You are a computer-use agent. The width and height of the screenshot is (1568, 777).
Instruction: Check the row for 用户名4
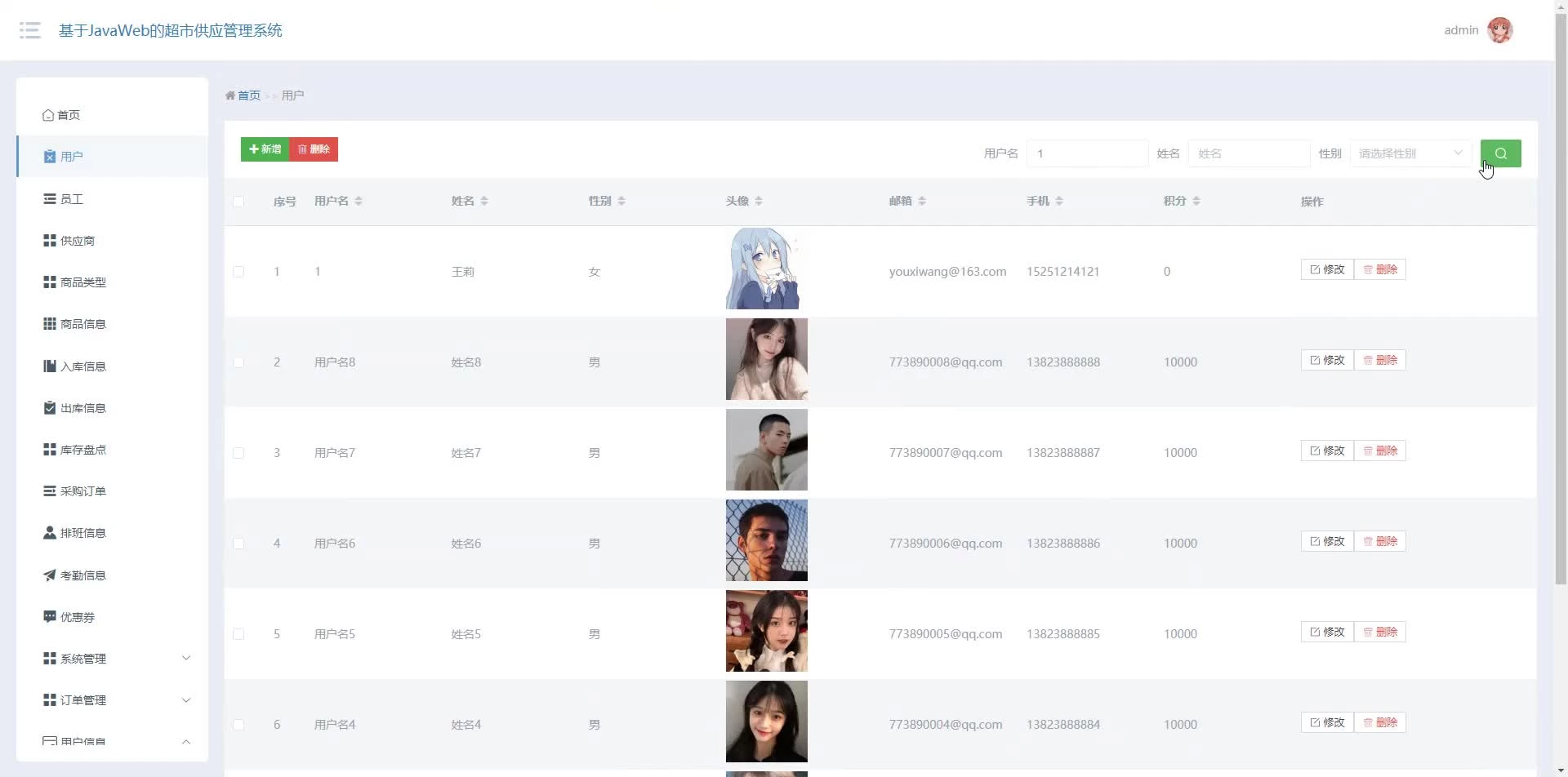pos(238,725)
